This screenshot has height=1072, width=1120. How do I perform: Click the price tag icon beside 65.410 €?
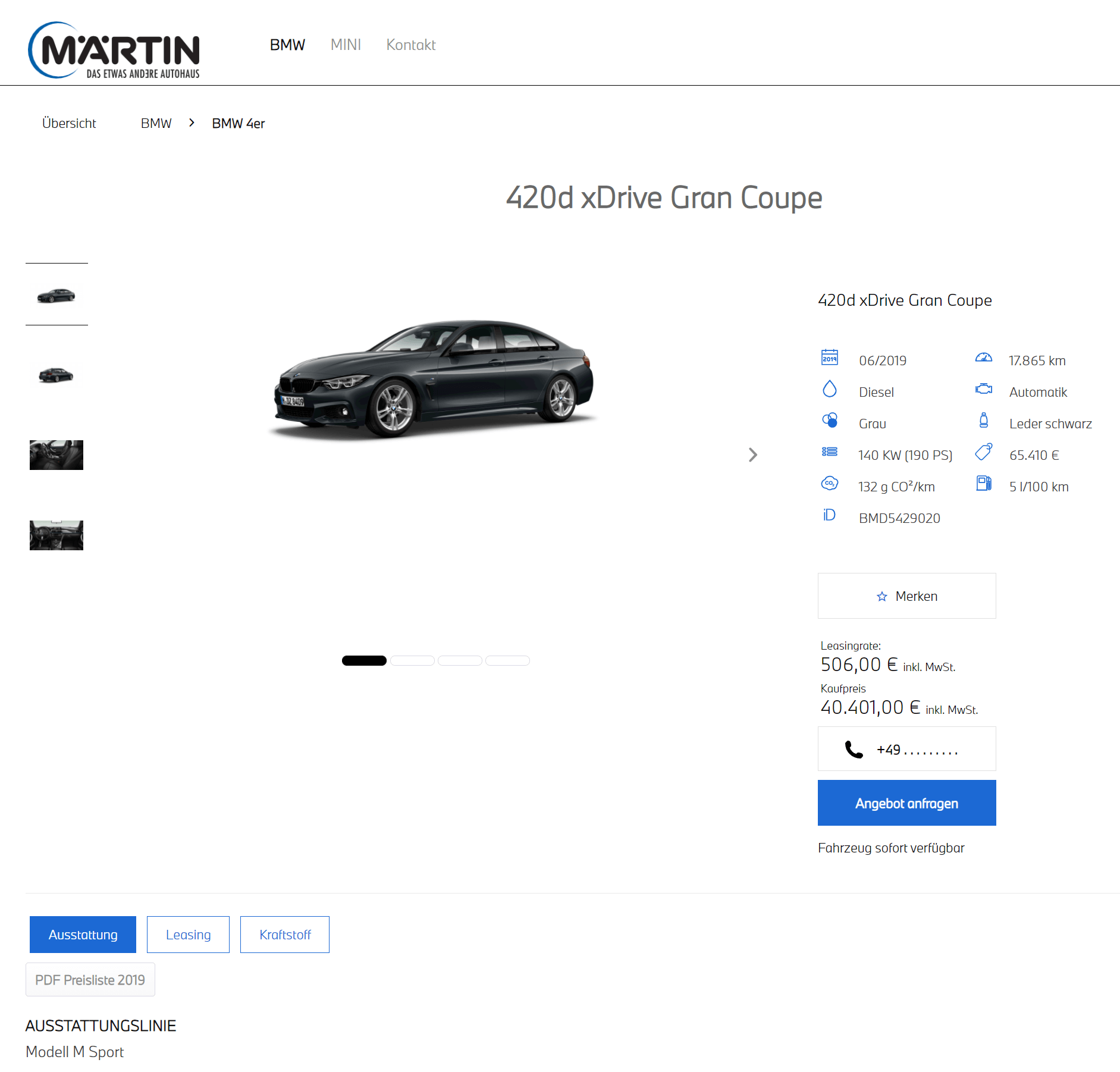pos(984,452)
